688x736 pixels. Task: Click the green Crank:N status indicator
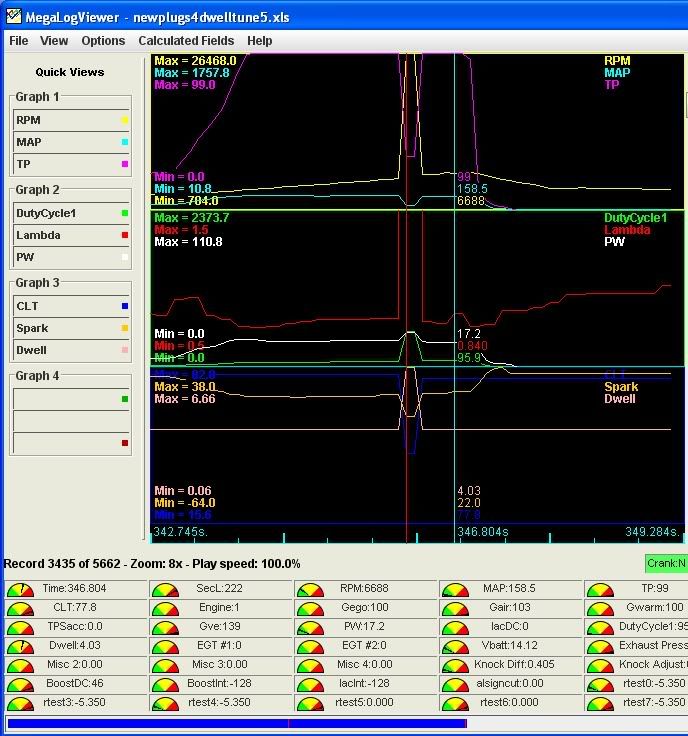666,564
